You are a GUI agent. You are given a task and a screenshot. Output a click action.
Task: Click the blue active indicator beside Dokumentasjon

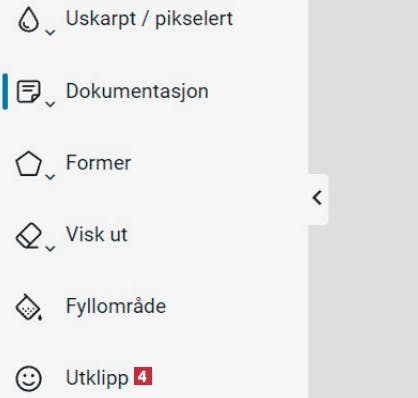(5, 92)
